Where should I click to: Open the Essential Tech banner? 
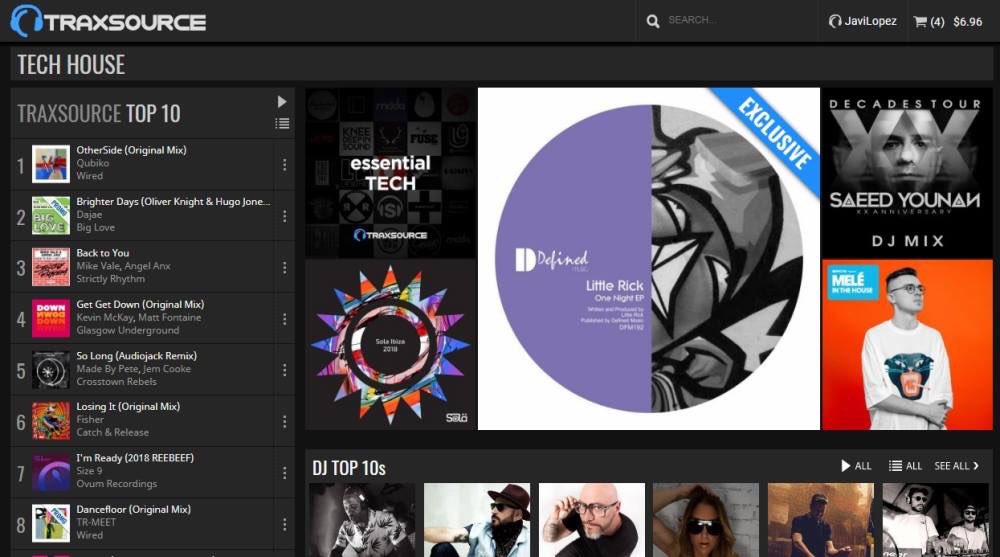click(391, 173)
